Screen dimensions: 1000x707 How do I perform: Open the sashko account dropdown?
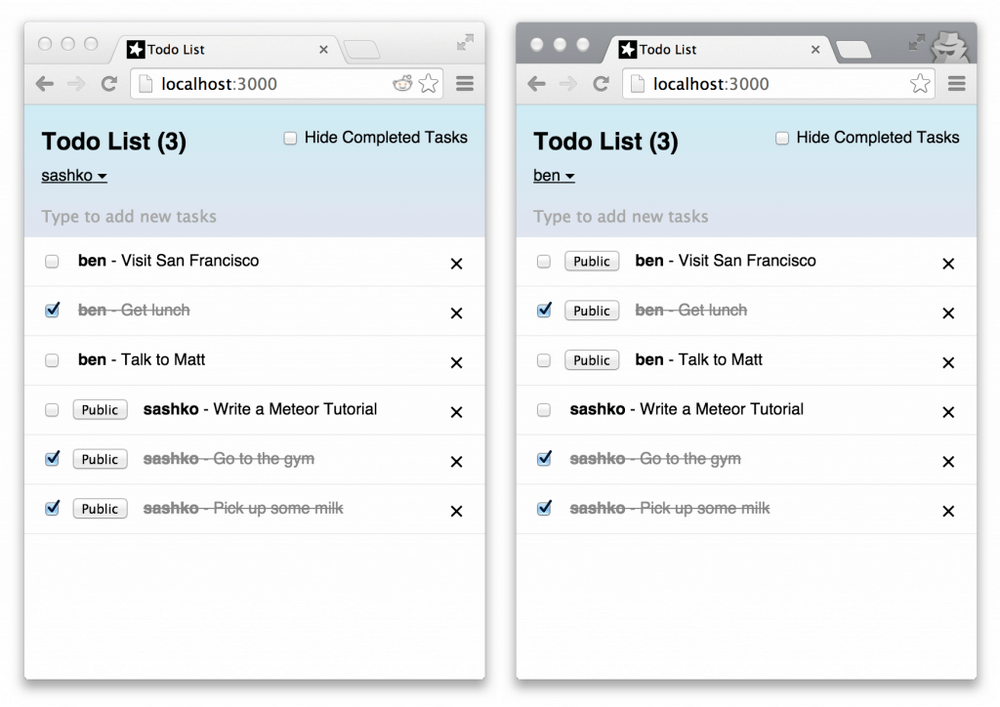[74, 175]
